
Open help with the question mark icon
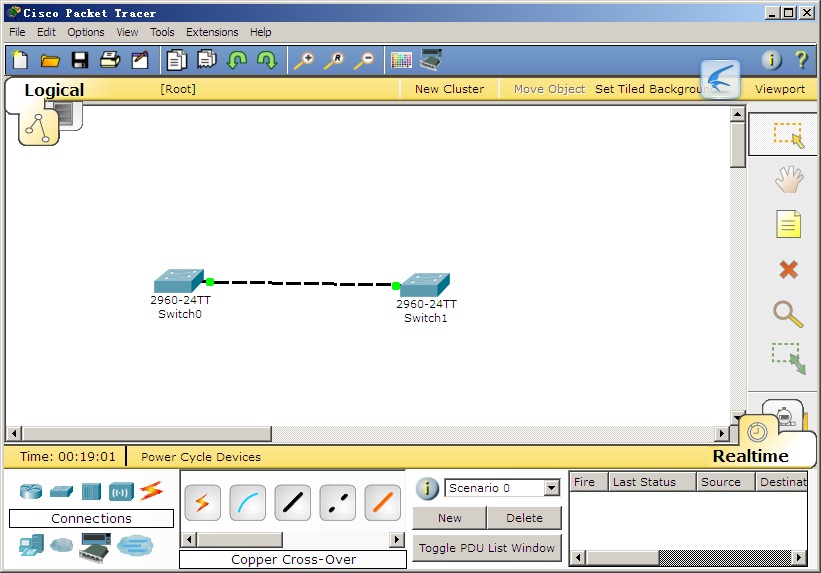click(801, 60)
